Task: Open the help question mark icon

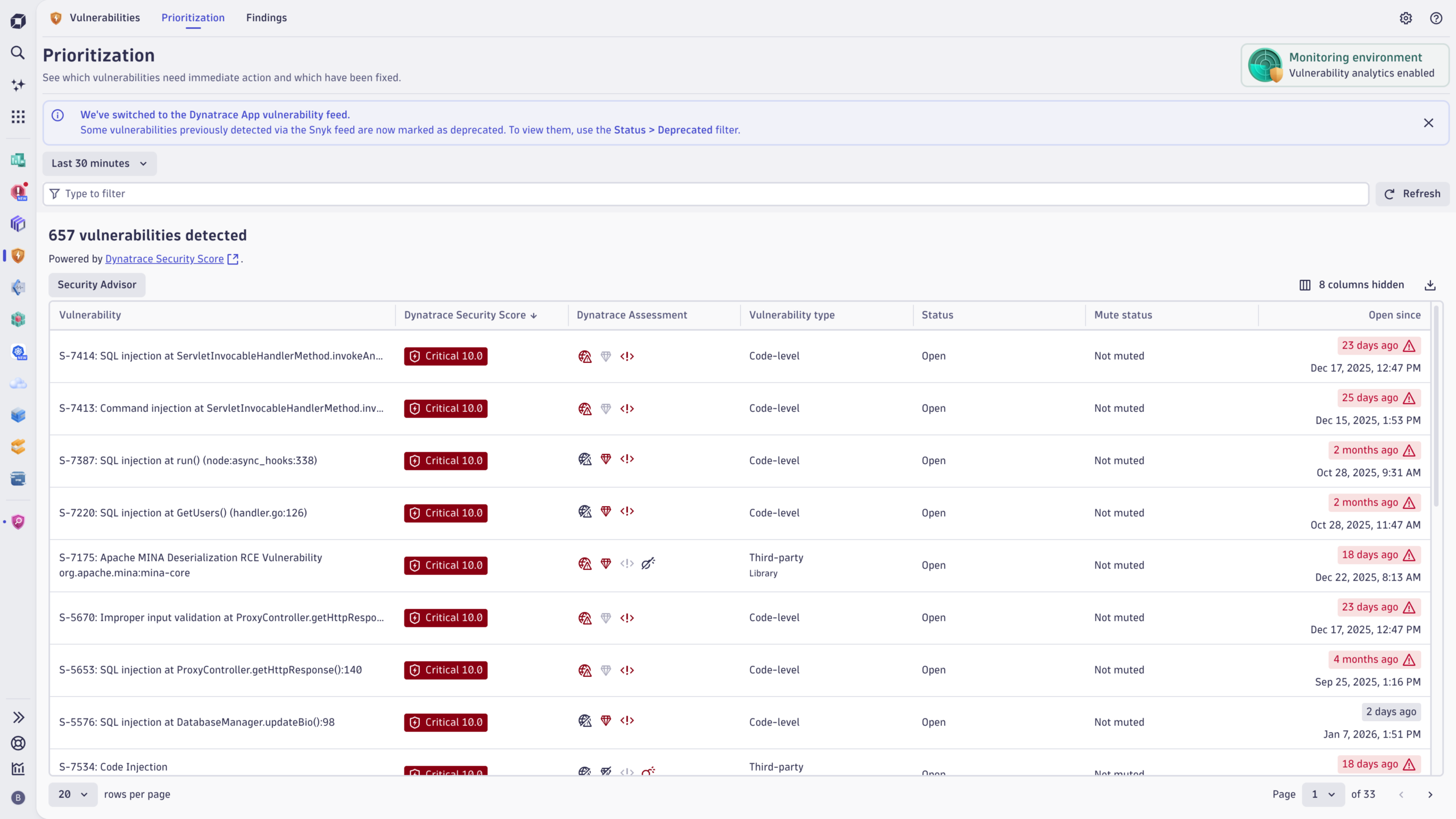Action: pos(1436,18)
